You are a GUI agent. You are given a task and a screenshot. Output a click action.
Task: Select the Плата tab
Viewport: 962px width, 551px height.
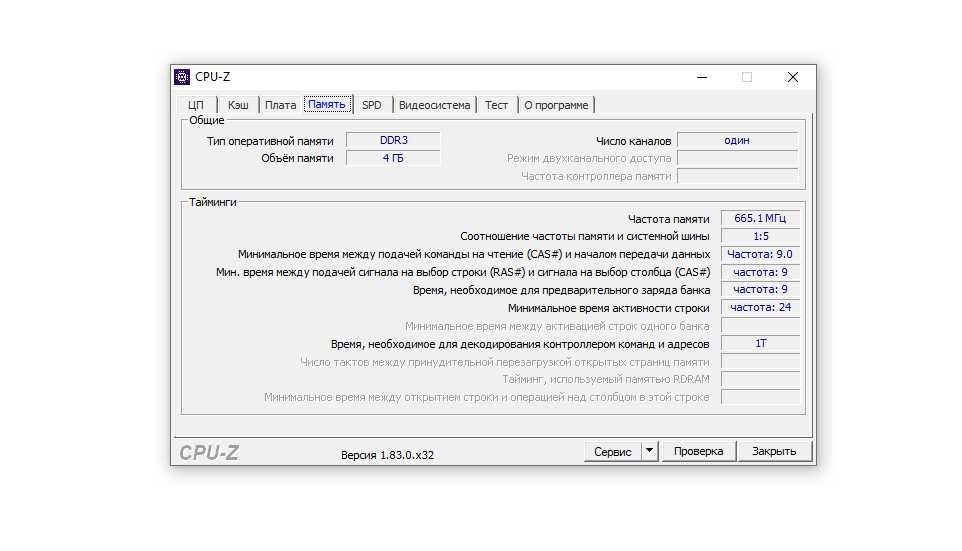(280, 105)
